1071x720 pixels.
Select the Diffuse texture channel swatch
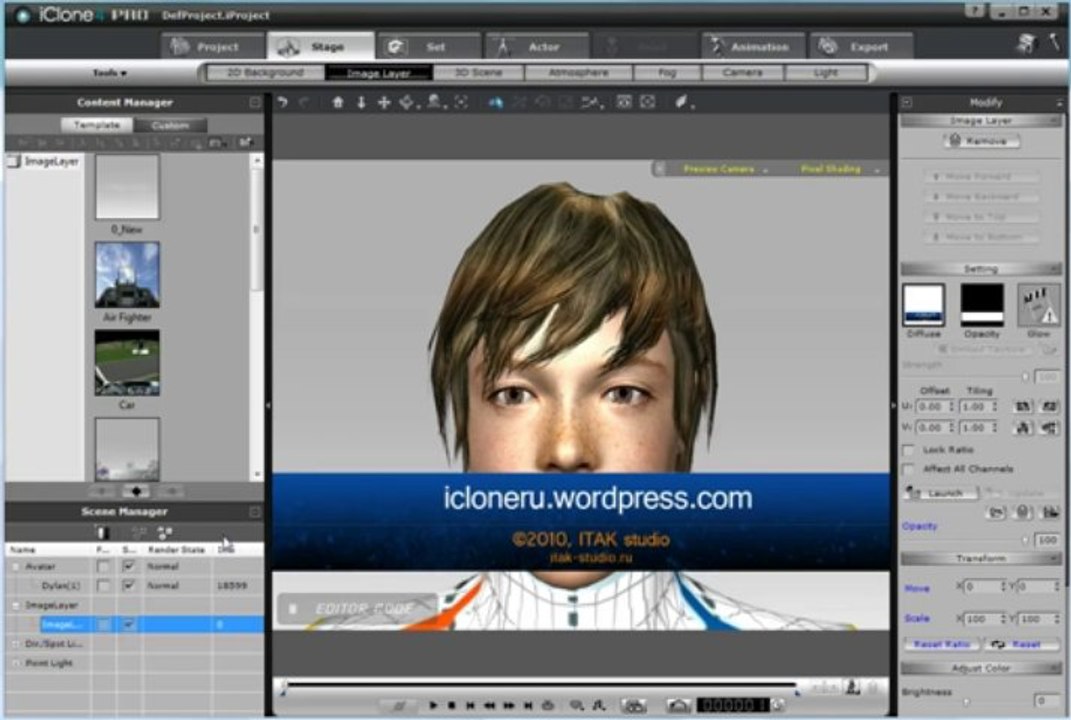pyautogui.click(x=923, y=305)
